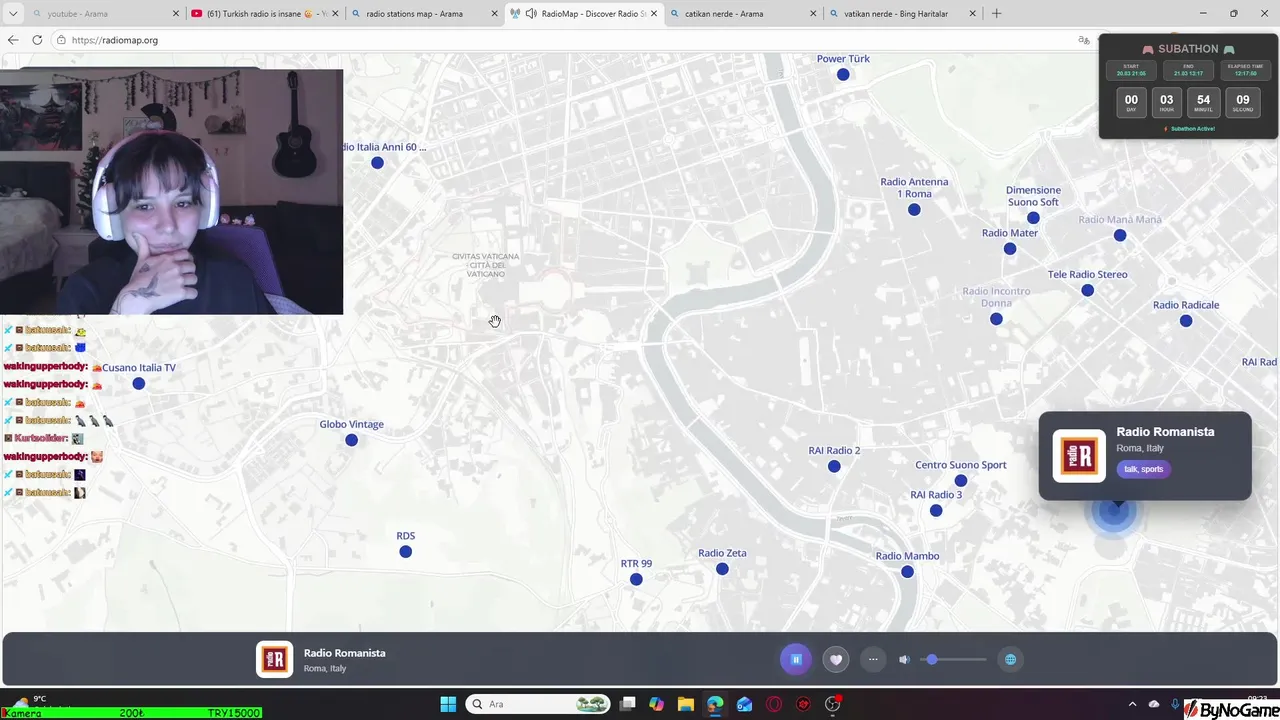Select the RDS station marker

click(x=405, y=551)
